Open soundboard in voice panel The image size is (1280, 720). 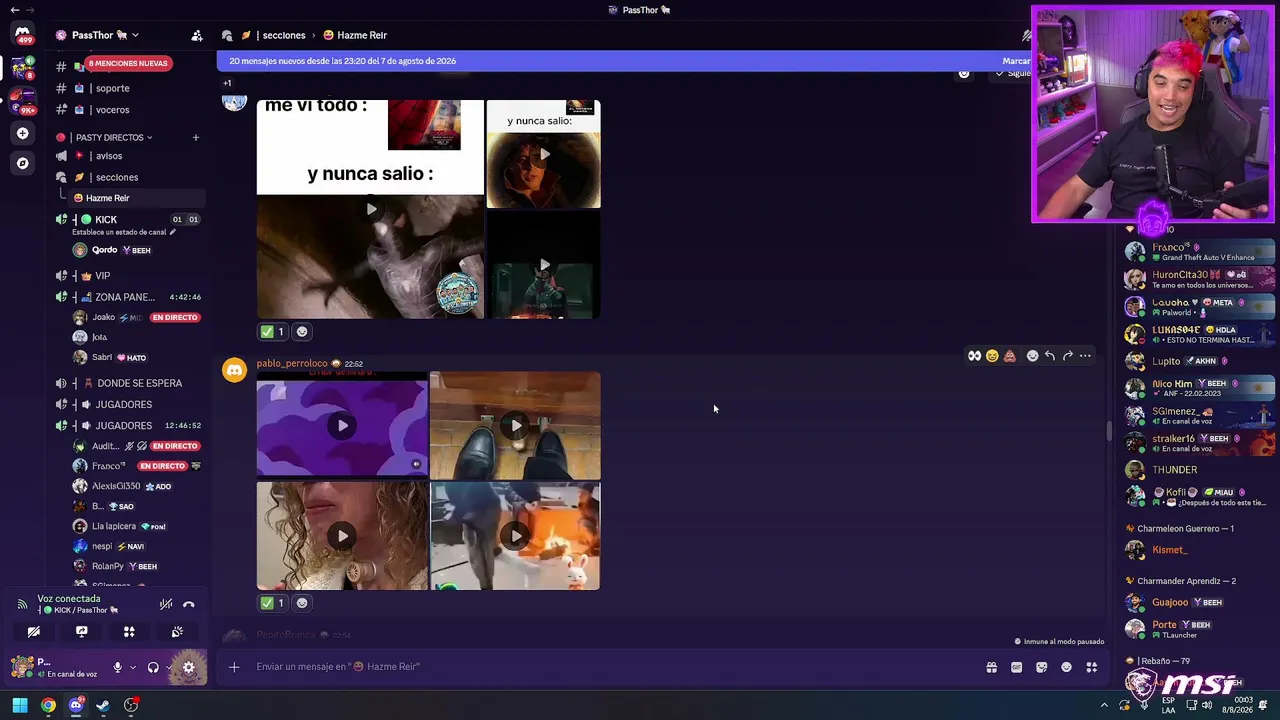click(x=177, y=632)
